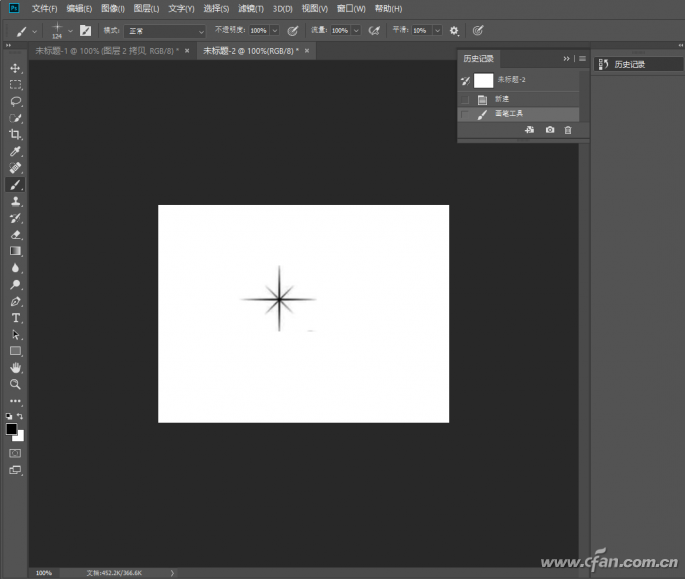Select the Dodge tool
The height and width of the screenshot is (579, 685).
tap(15, 284)
